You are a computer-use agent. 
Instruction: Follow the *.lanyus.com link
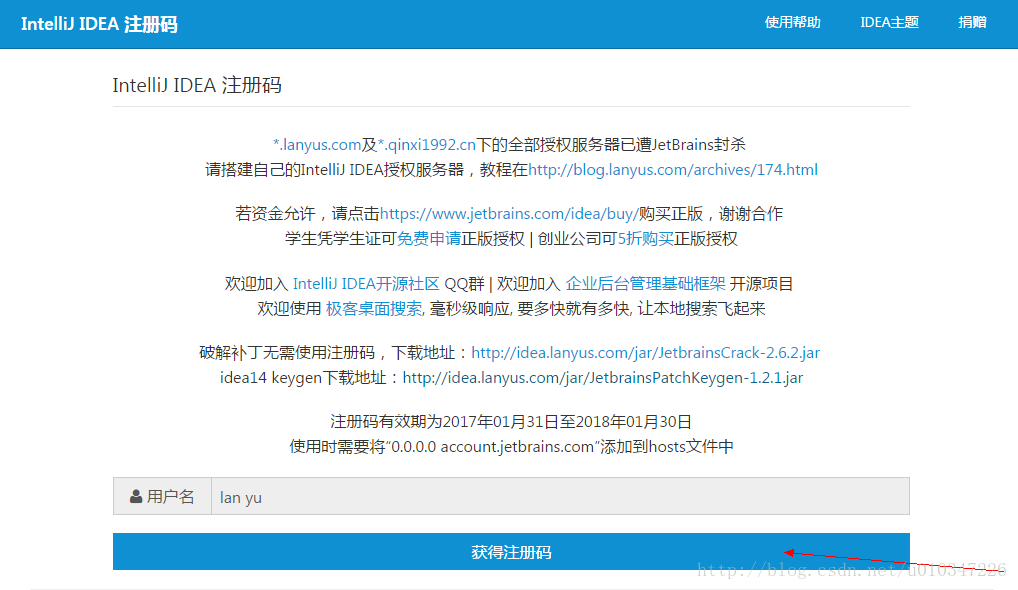(x=317, y=145)
